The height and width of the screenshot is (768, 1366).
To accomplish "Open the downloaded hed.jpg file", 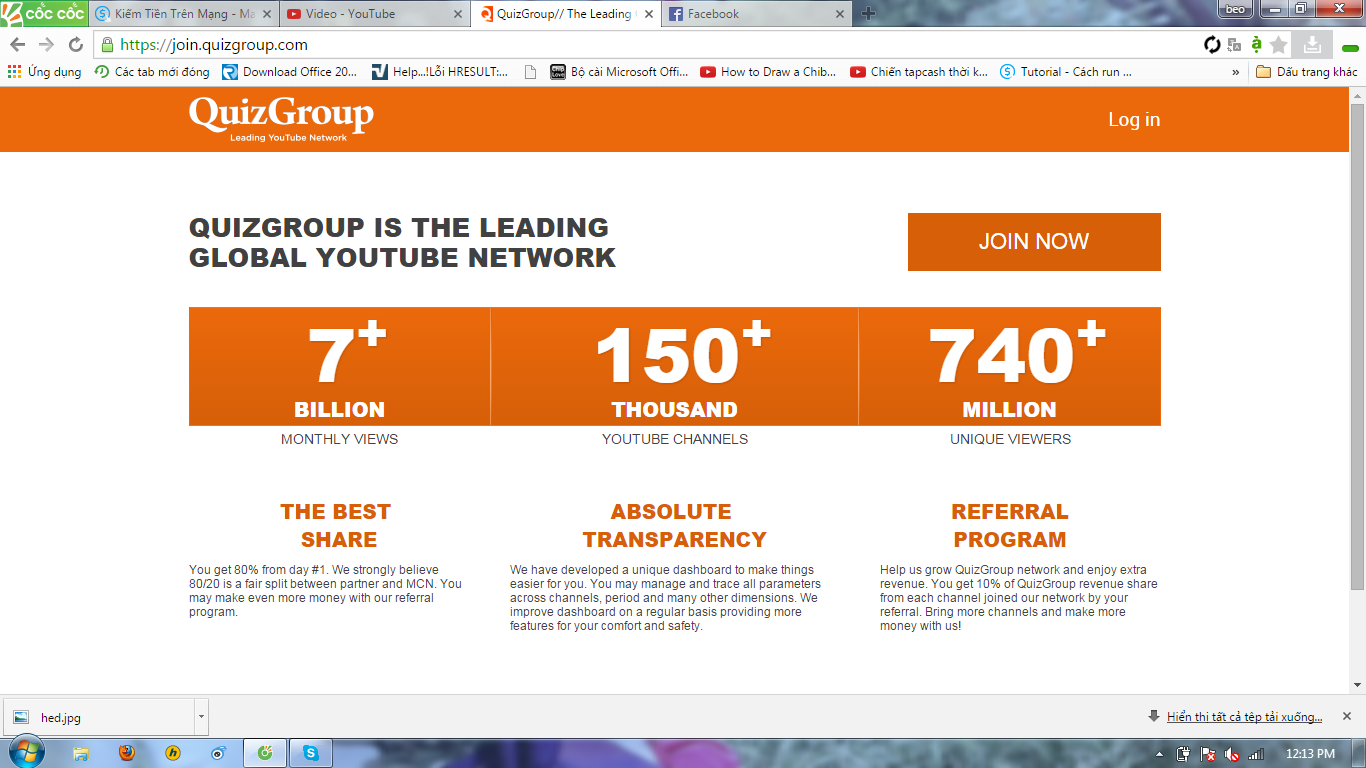I will (x=98, y=717).
